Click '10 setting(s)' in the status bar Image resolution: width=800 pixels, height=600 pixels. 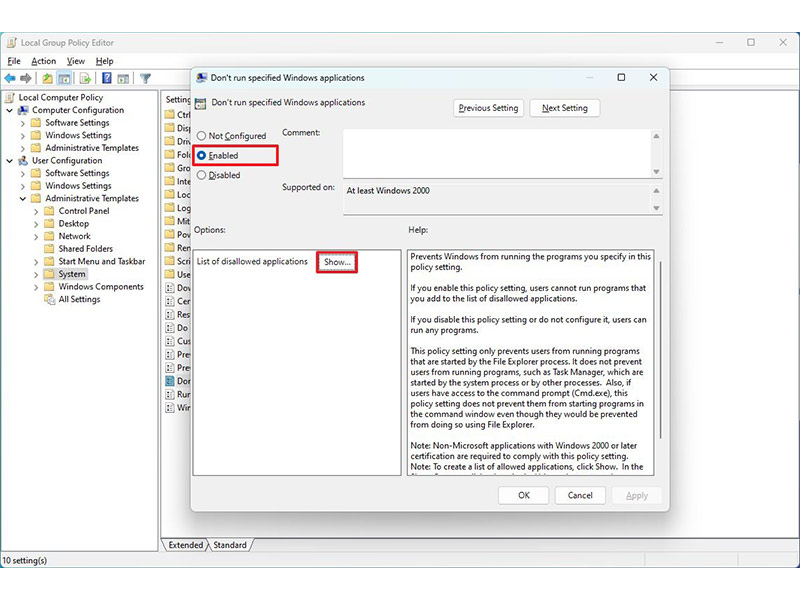[24, 560]
